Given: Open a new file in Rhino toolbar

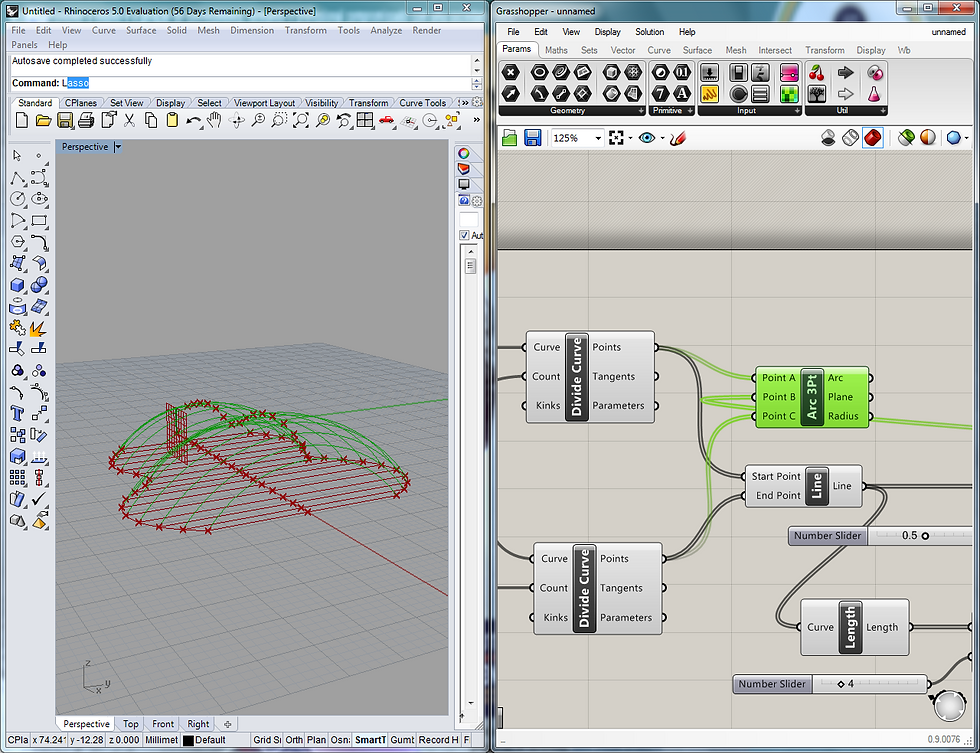Looking at the screenshot, I should [x=21, y=120].
